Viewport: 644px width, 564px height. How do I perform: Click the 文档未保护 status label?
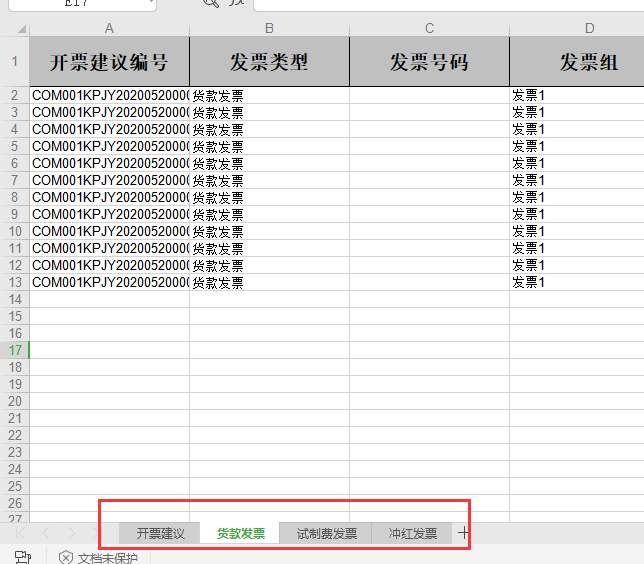click(x=108, y=557)
